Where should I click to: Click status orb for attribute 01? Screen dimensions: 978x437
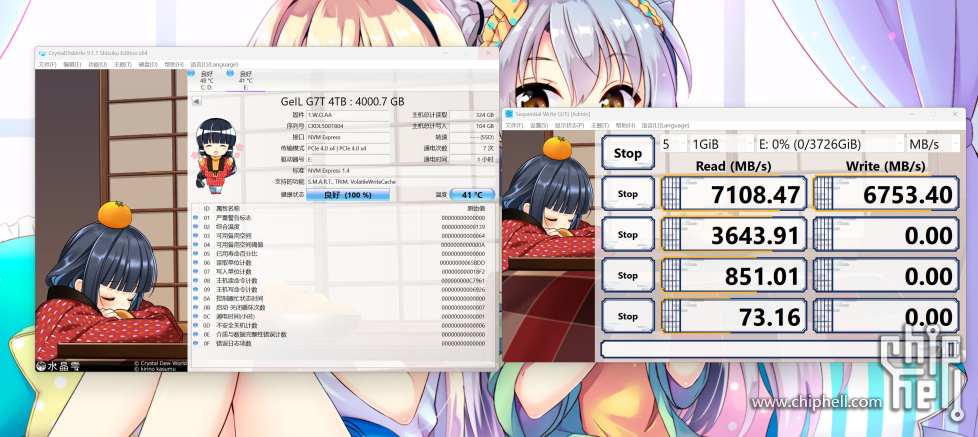coord(196,218)
